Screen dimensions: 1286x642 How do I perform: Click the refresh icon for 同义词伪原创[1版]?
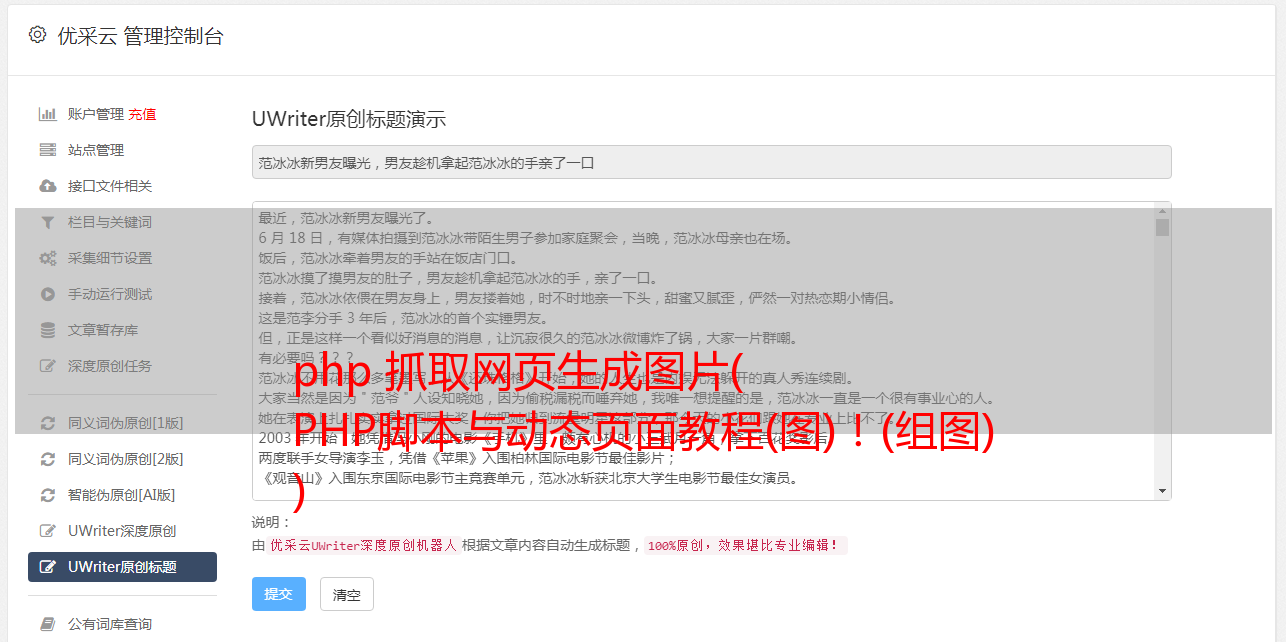pos(47,423)
